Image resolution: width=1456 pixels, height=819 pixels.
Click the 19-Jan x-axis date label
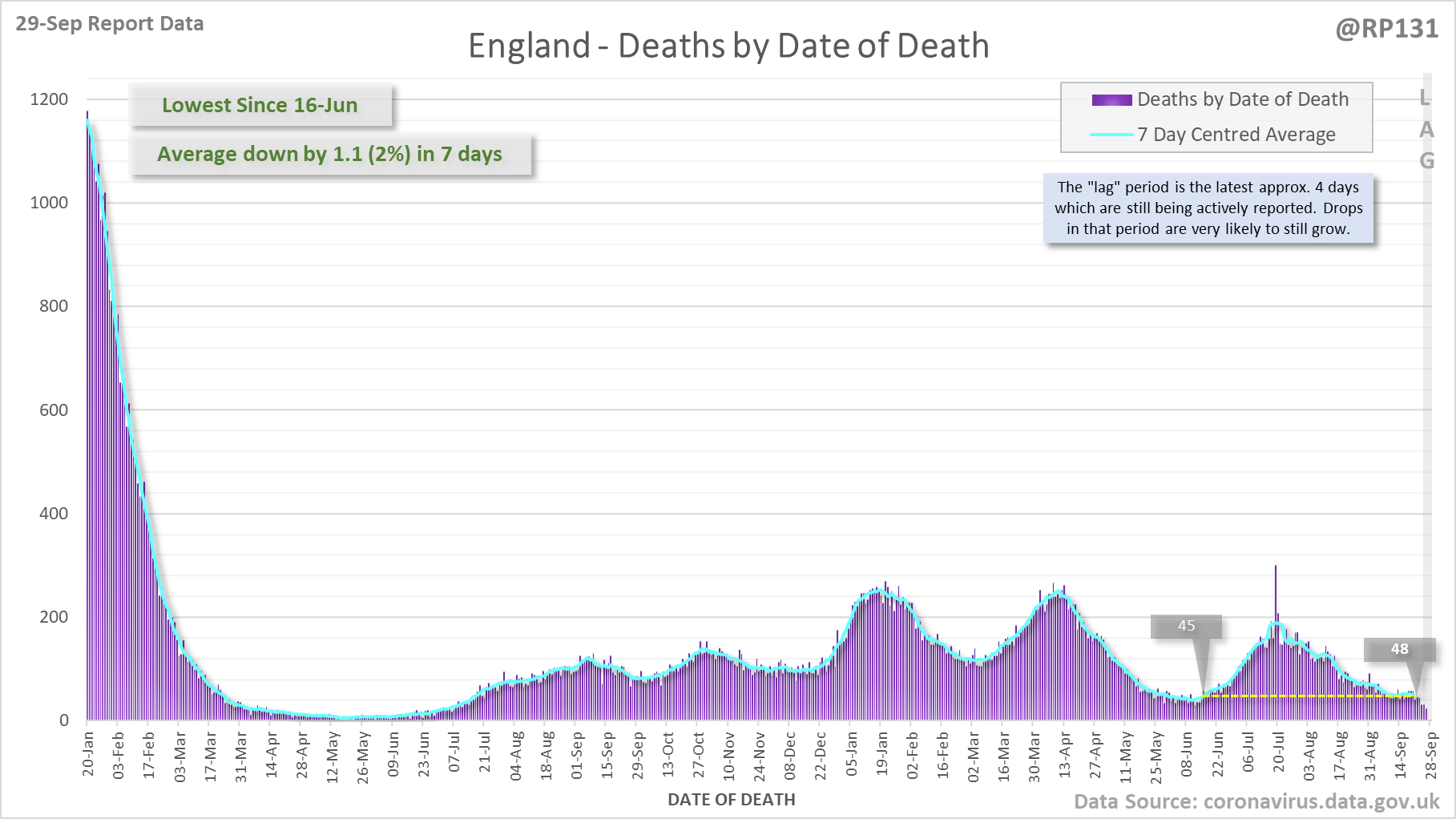pos(881,753)
